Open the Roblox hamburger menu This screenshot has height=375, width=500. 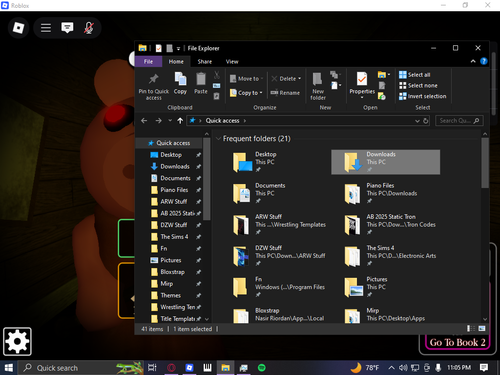click(x=46, y=28)
